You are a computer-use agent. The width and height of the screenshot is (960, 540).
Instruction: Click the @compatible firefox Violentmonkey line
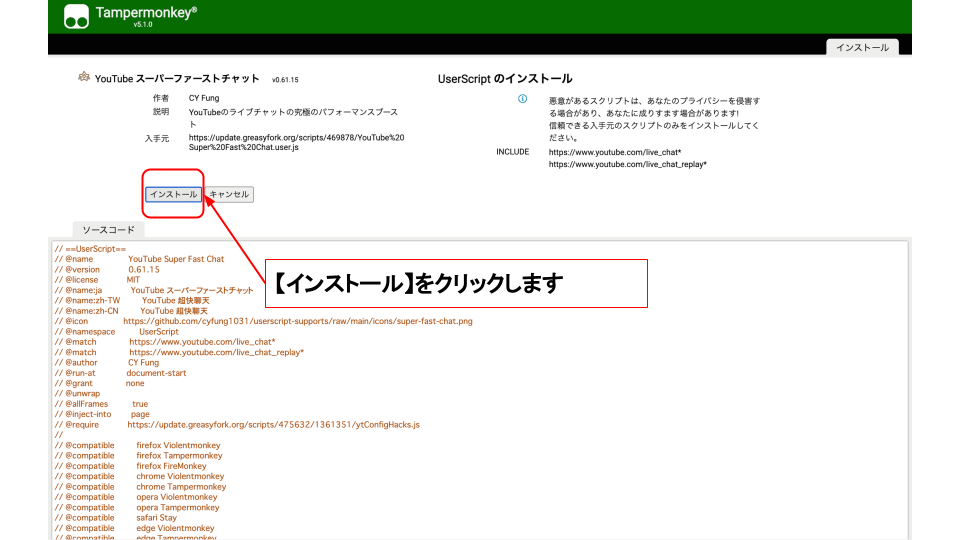tap(137, 445)
